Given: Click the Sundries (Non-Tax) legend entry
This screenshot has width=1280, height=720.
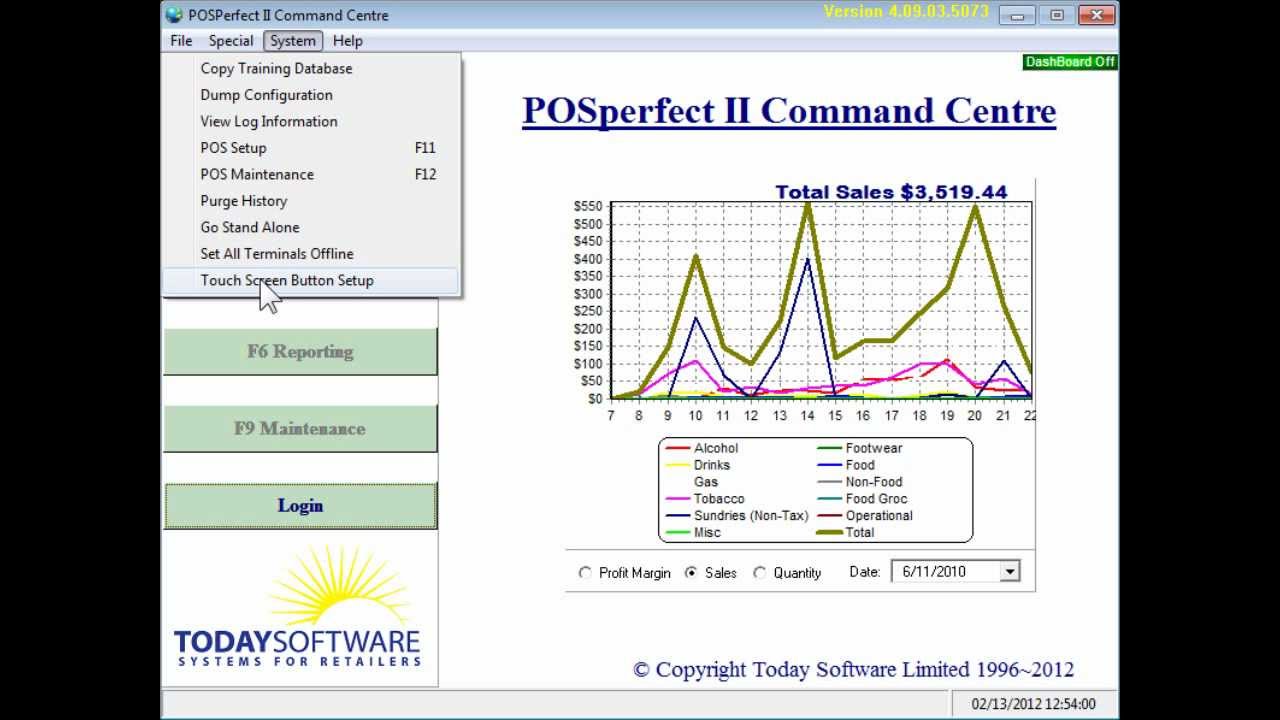Looking at the screenshot, I should click(x=737, y=516).
